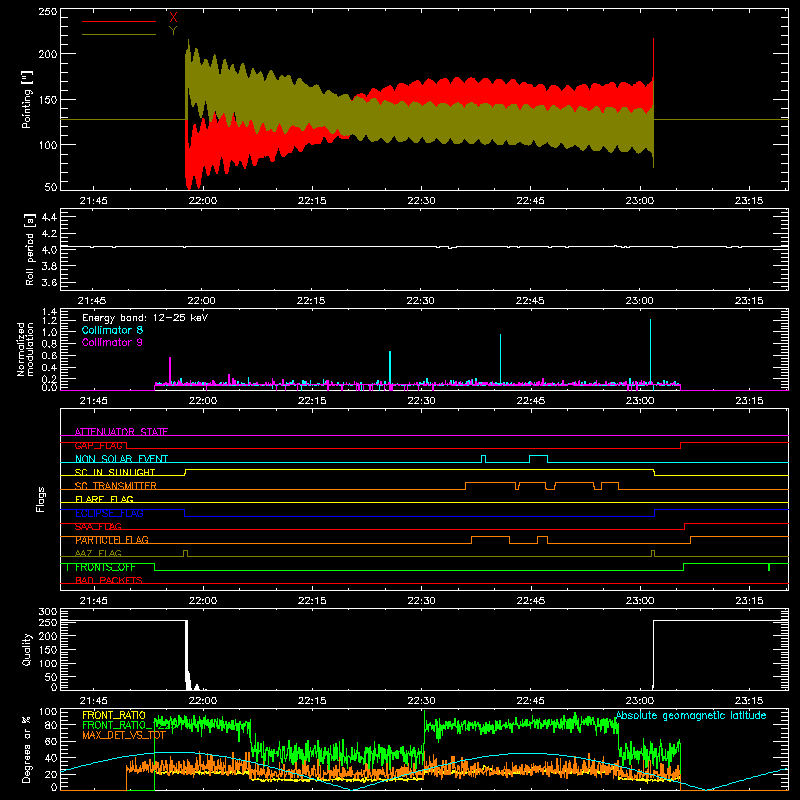Select the cyan "Collimator 8" legend entry
Viewport: 800px width, 800px height.
[x=112, y=330]
